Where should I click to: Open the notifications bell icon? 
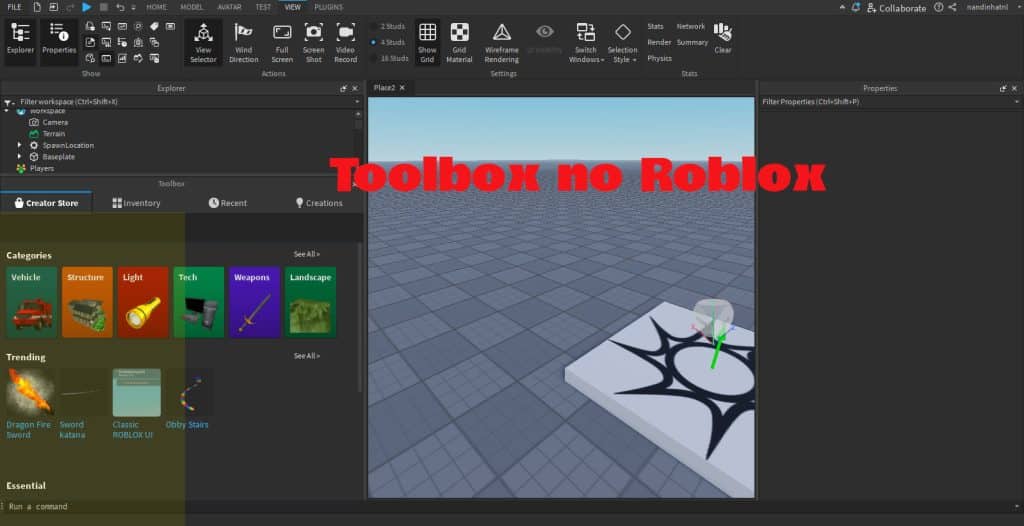pyautogui.click(x=856, y=7)
